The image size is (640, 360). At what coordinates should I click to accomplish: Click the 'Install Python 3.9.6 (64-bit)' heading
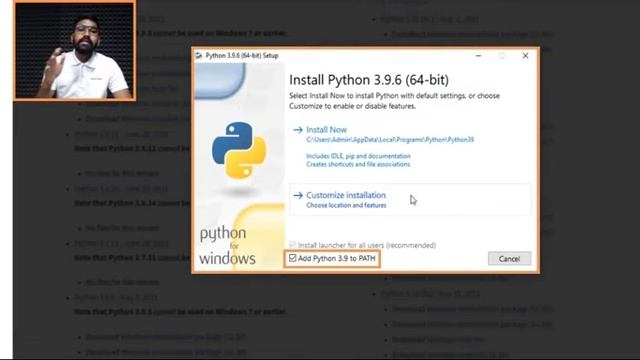(x=369, y=80)
